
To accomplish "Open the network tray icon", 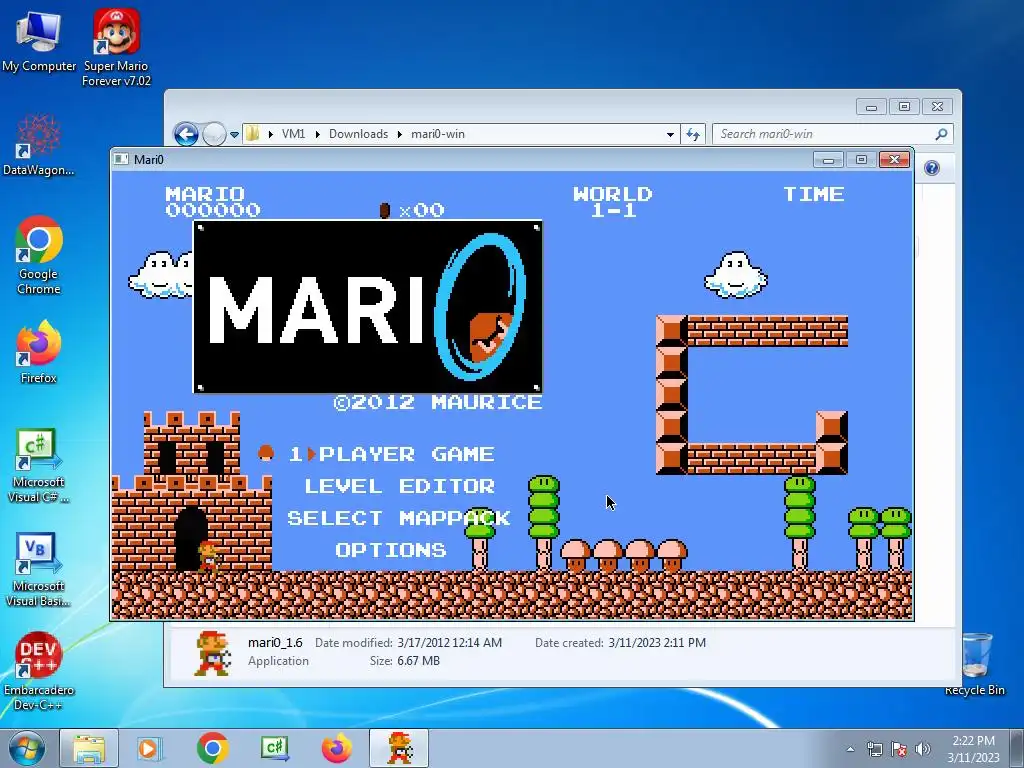I will pyautogui.click(x=874, y=749).
